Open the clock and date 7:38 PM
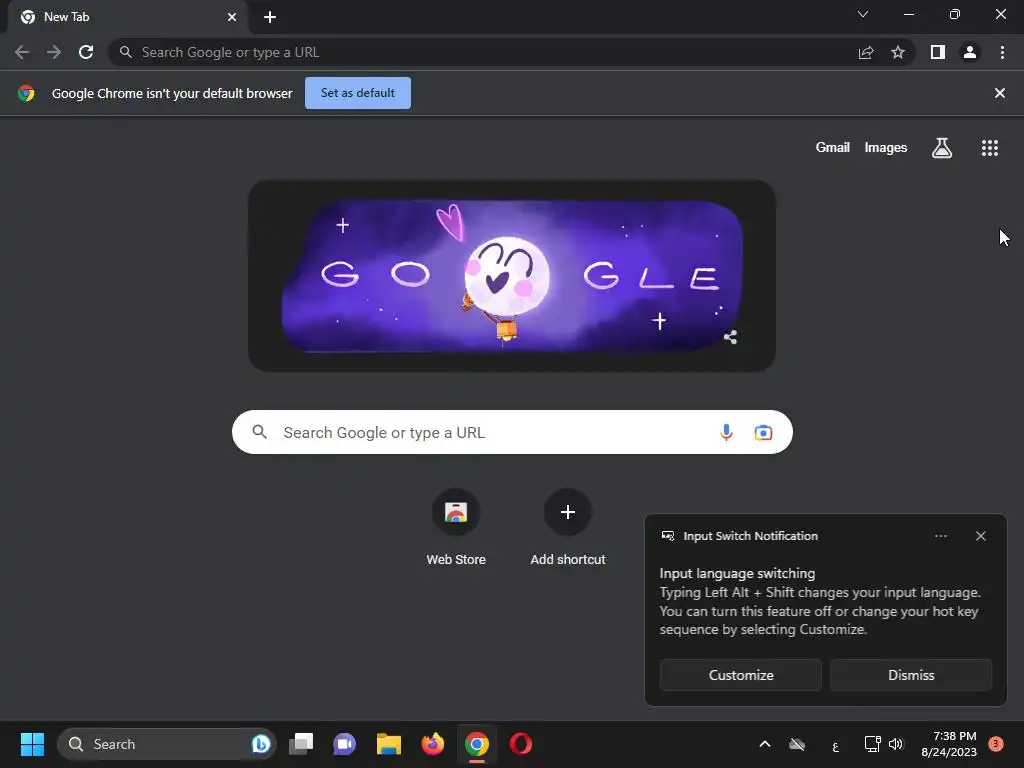1024x768 pixels. point(949,744)
